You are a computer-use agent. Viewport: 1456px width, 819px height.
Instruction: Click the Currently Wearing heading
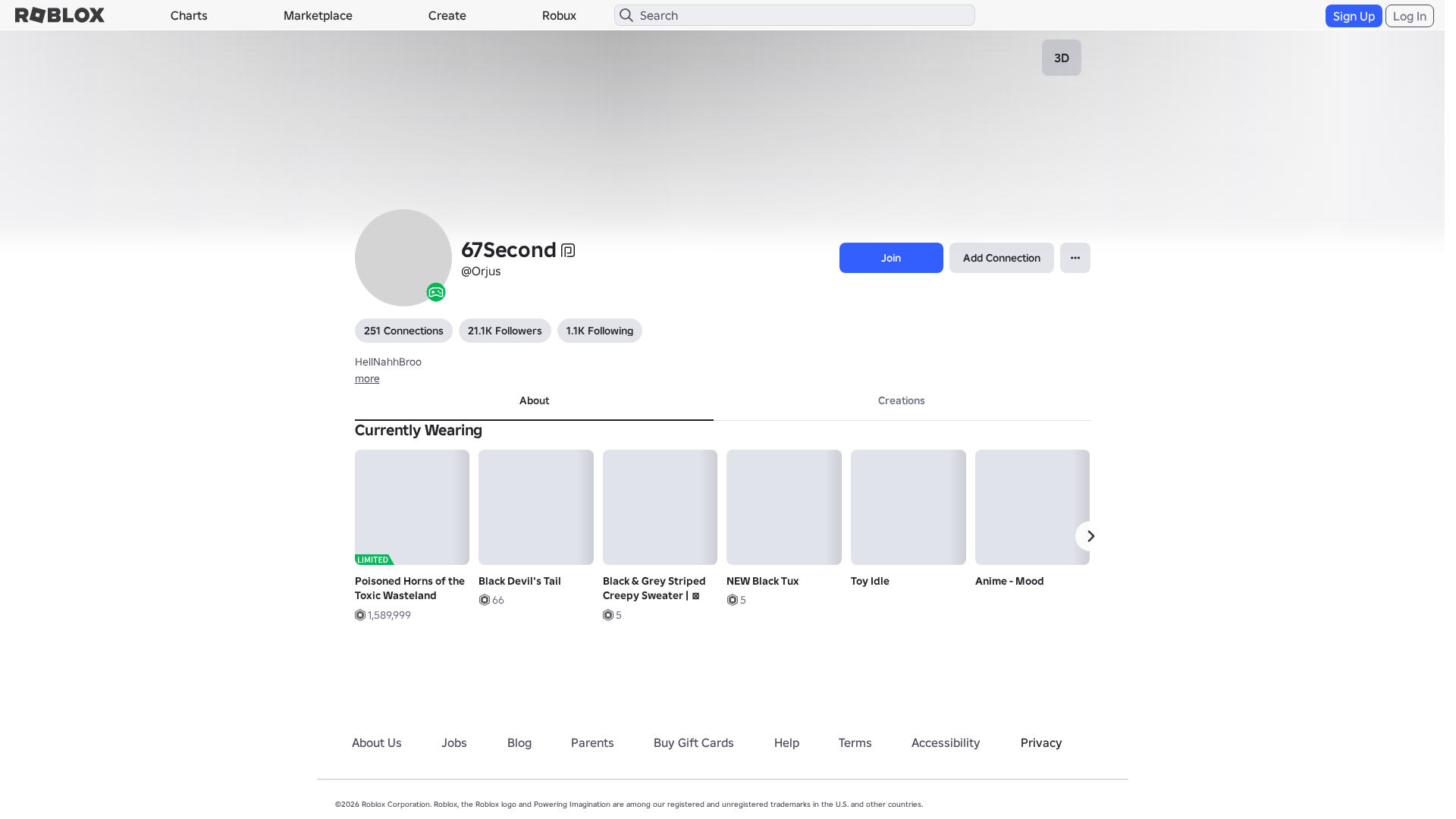point(419,430)
